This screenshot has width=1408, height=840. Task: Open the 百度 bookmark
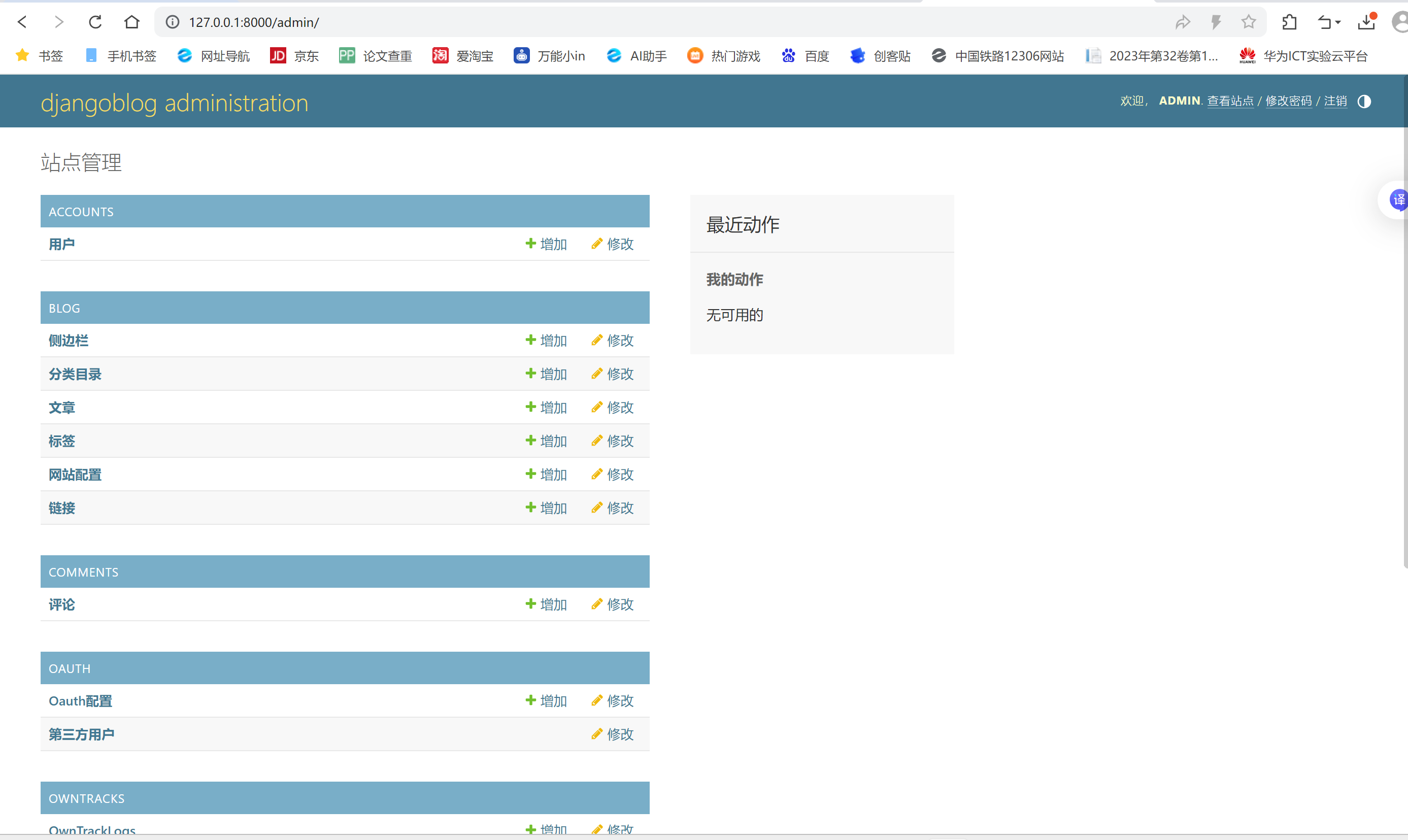[806, 55]
